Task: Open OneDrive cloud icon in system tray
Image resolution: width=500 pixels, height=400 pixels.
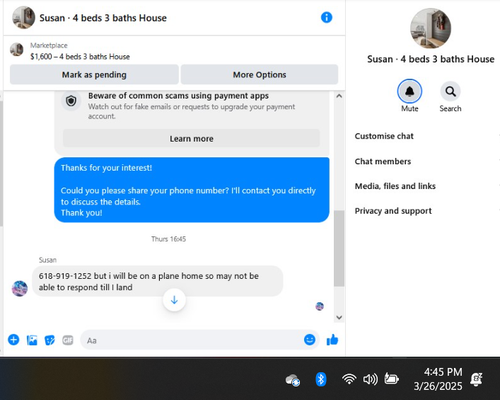Action: point(293,380)
